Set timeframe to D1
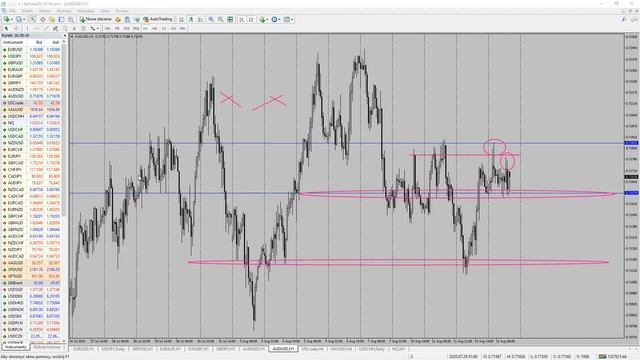This screenshot has height=360, width=640. (164, 28)
